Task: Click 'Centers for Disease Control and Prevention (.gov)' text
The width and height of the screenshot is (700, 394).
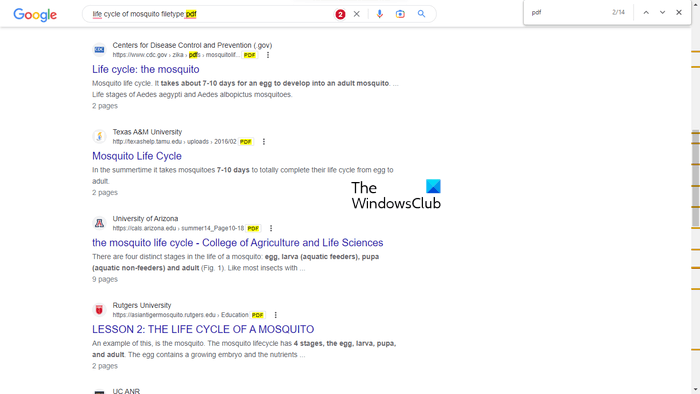Action: click(x=192, y=45)
